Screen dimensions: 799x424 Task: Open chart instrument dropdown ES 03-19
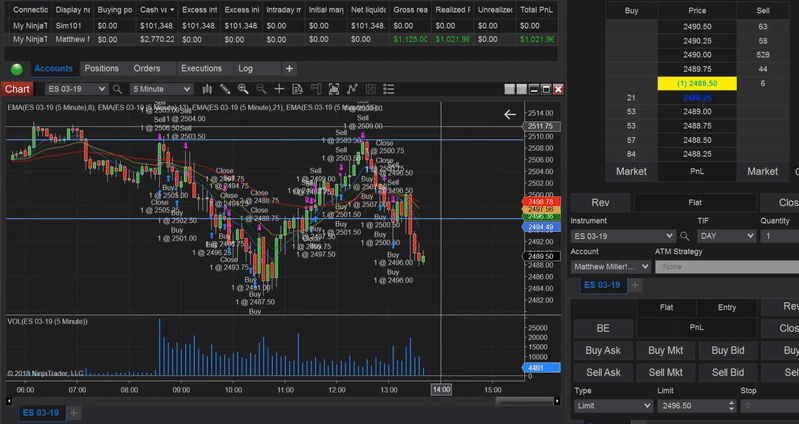pyautogui.click(x=76, y=89)
